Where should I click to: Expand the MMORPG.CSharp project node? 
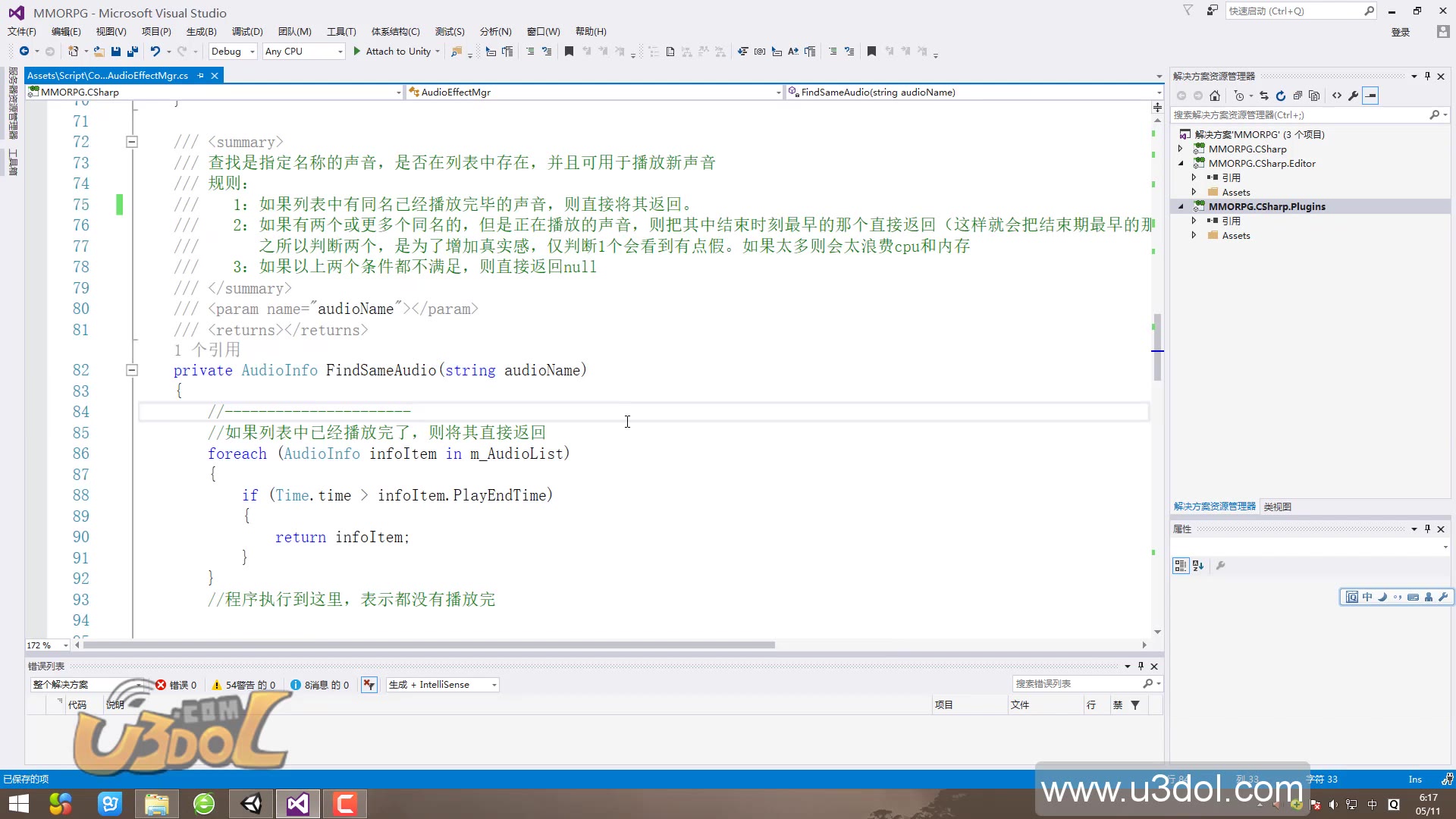(x=1181, y=149)
